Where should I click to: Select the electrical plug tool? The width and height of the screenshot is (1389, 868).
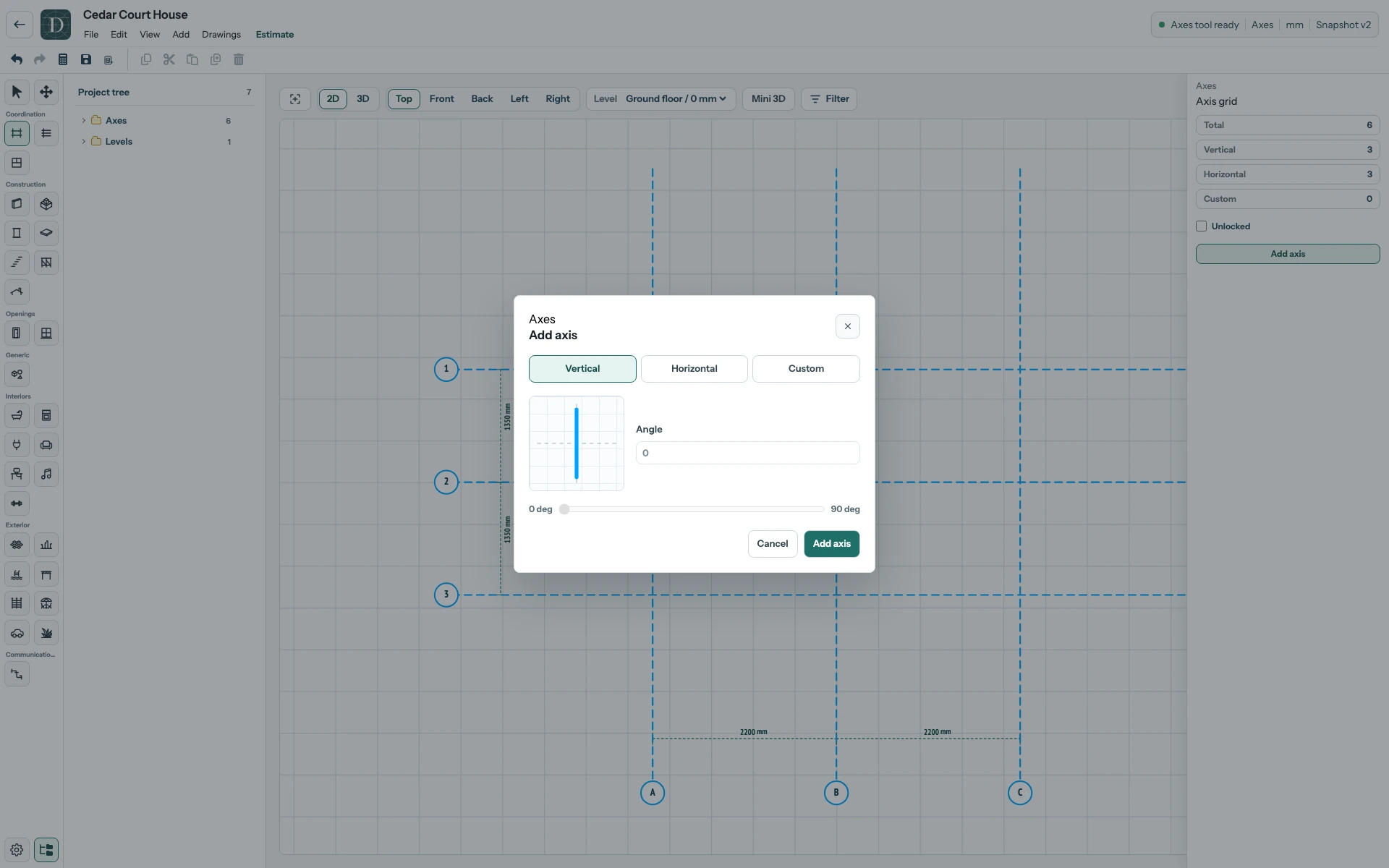tap(17, 445)
